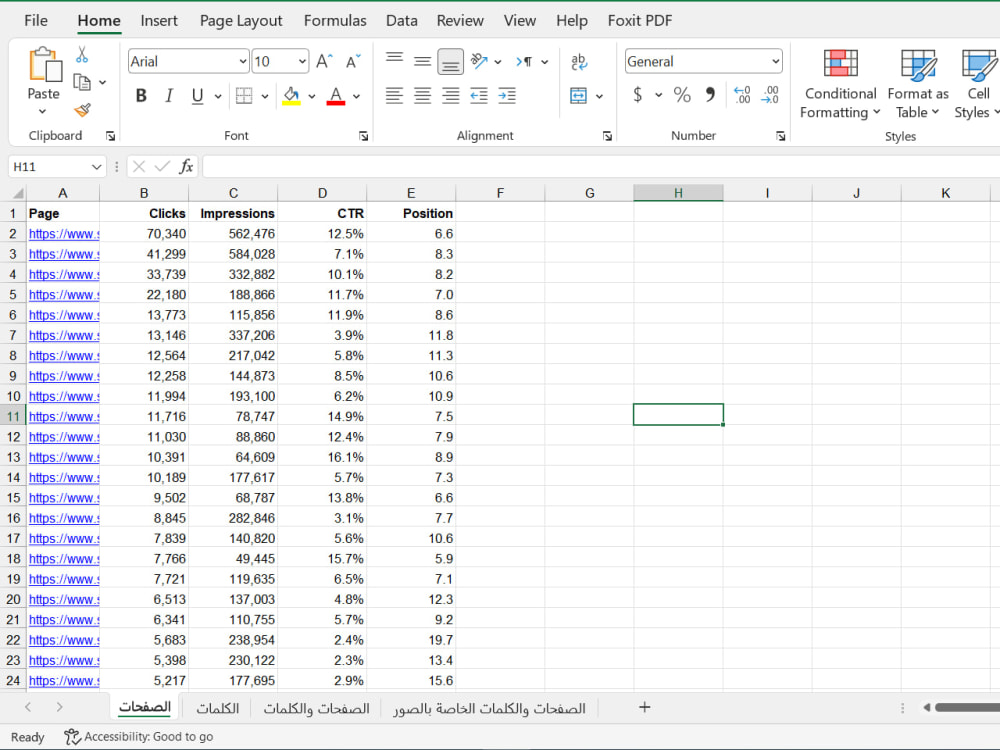This screenshot has width=1000, height=750.
Task: Apply Comma Style number format
Action: point(710,94)
